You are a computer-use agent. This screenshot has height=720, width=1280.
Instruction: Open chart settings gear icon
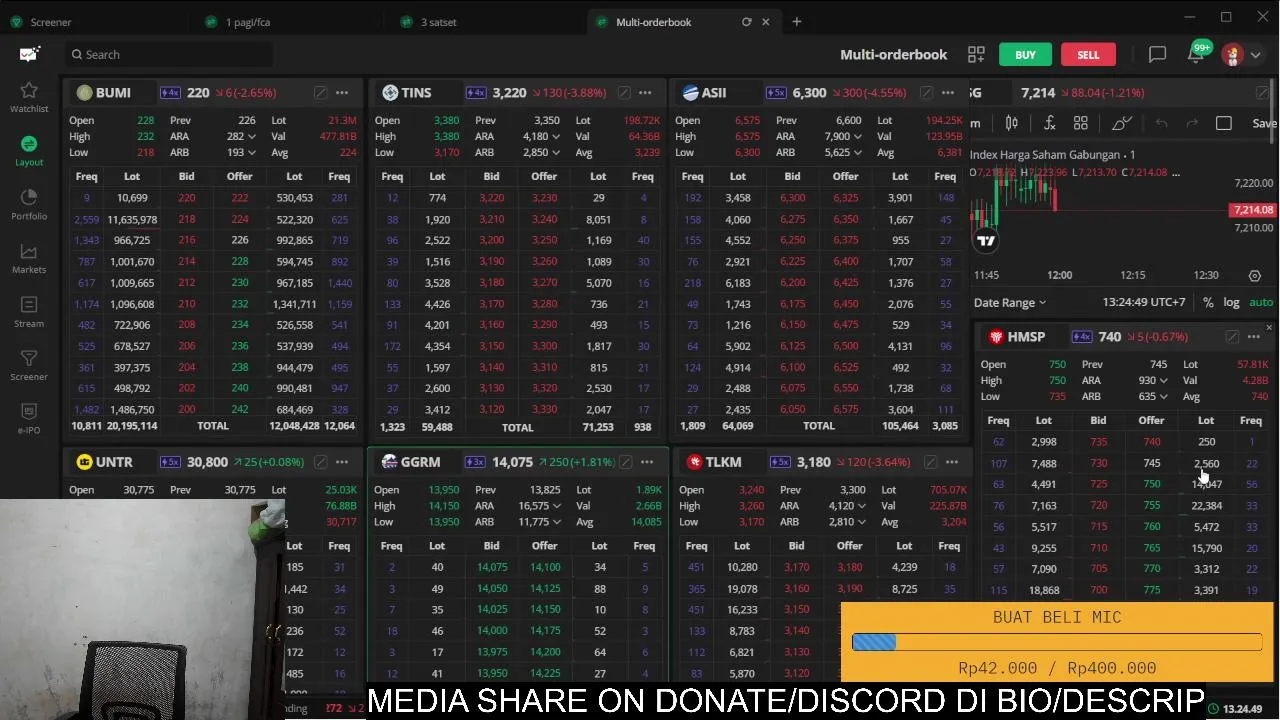tap(1255, 275)
